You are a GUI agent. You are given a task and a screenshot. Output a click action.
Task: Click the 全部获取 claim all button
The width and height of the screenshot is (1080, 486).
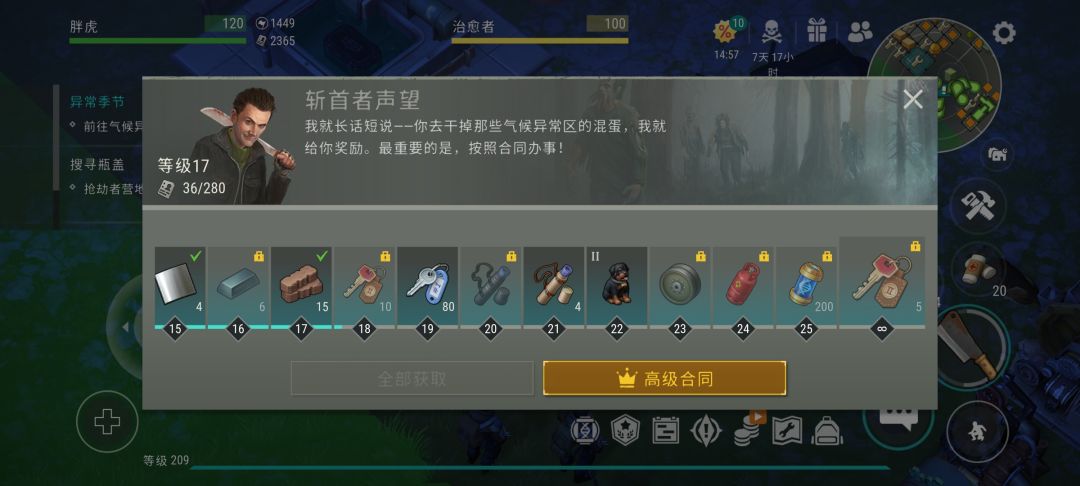click(x=412, y=379)
